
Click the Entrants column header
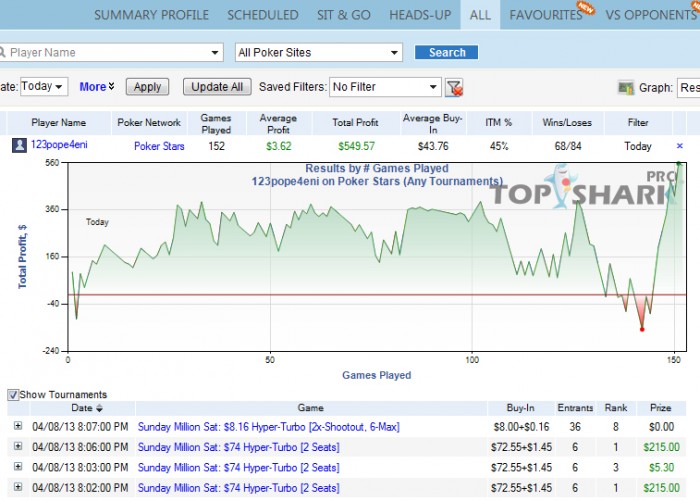tap(575, 408)
